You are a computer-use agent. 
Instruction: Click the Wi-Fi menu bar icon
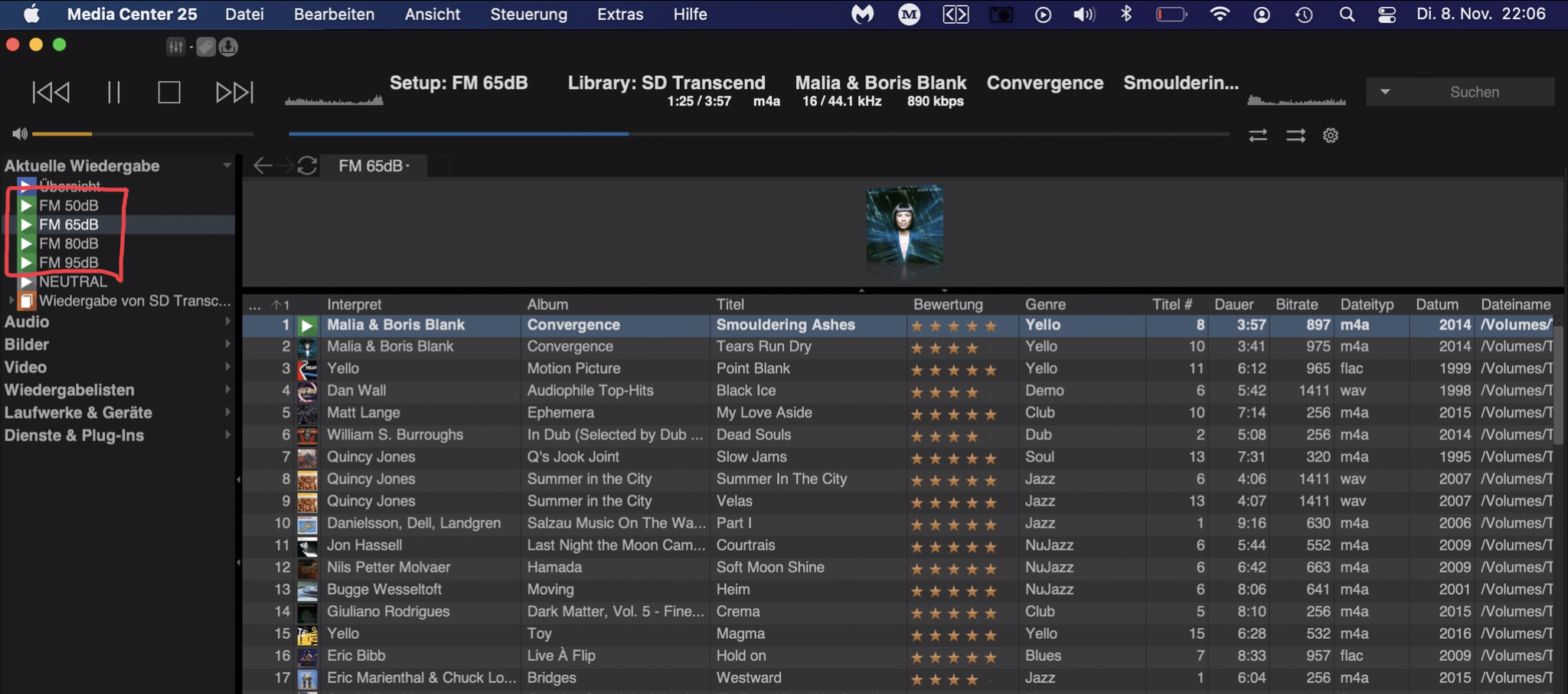click(1220, 14)
